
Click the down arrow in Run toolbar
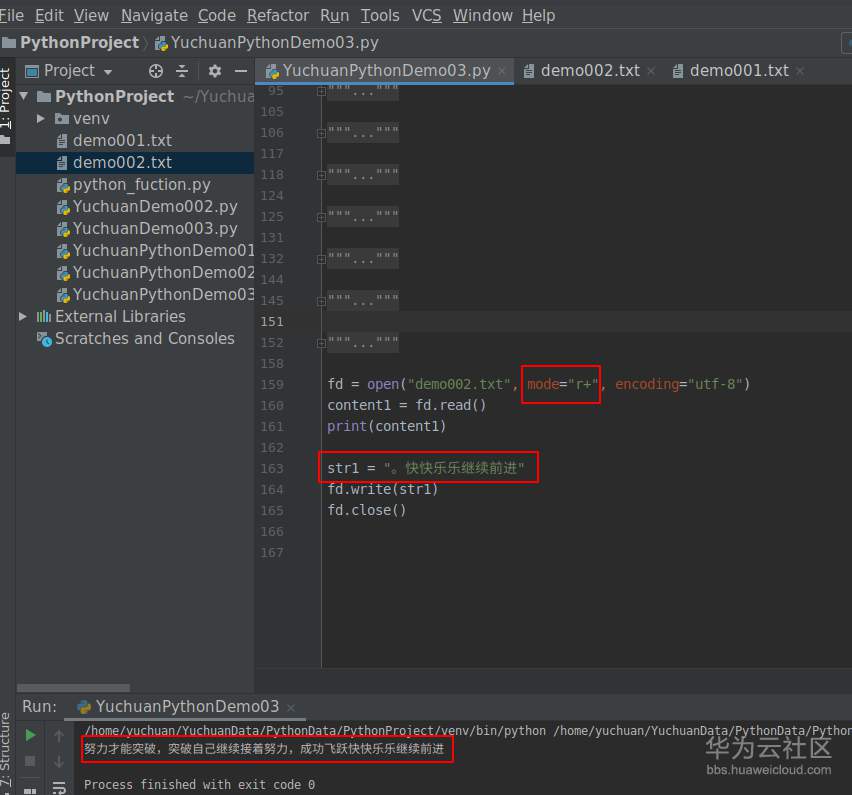(x=59, y=761)
